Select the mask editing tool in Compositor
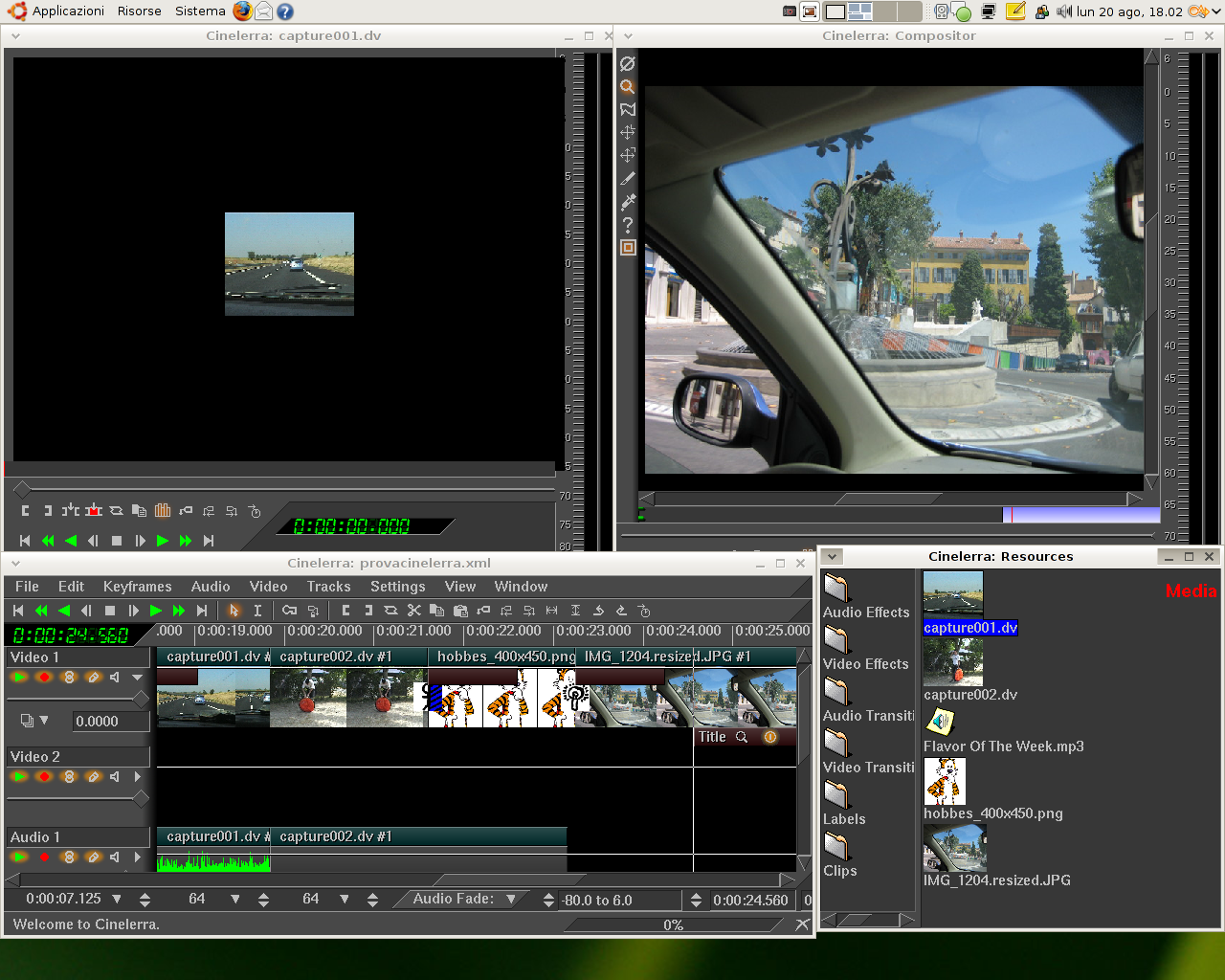 628,110
